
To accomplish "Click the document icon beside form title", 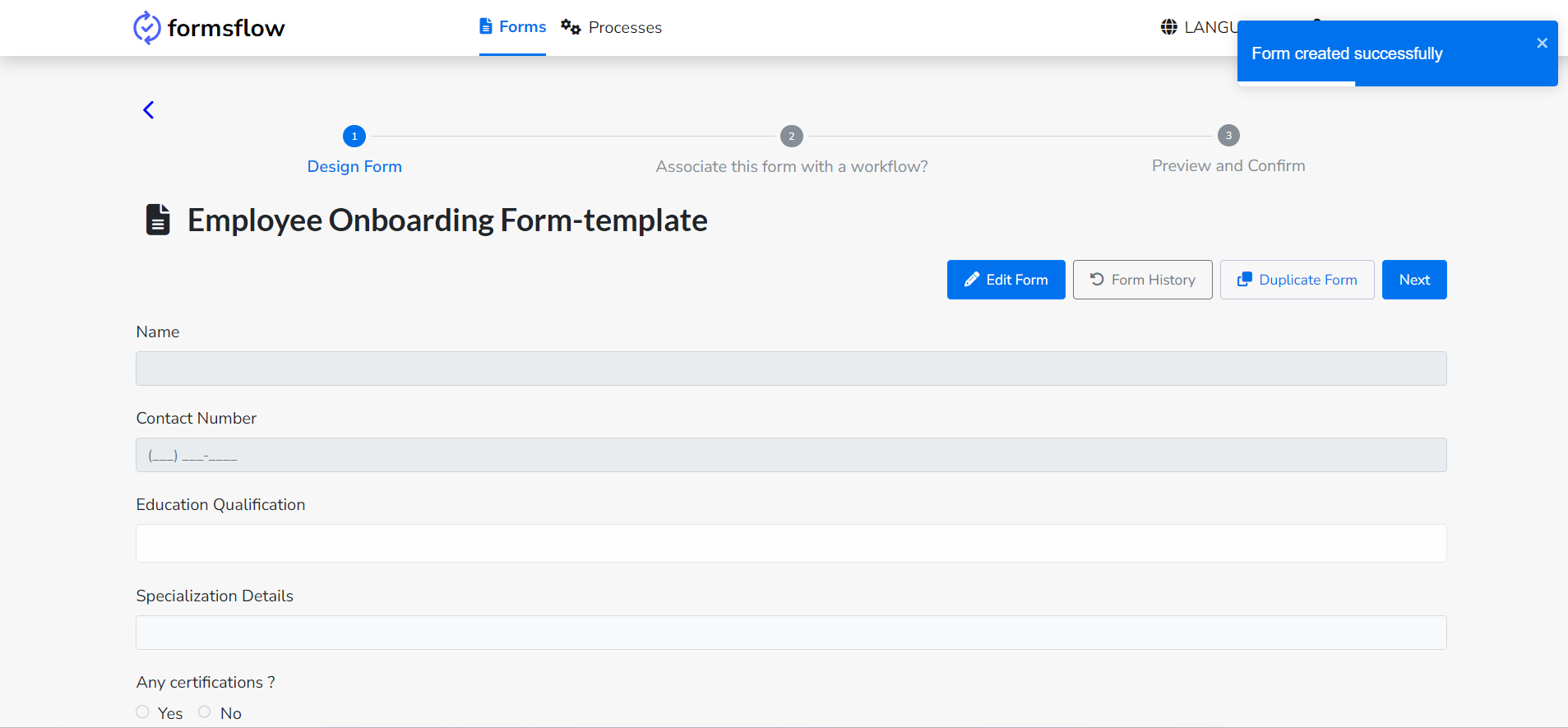I will tap(158, 220).
